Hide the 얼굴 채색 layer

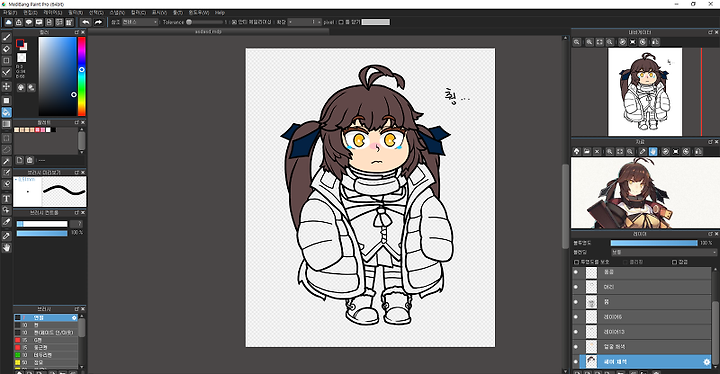point(576,347)
